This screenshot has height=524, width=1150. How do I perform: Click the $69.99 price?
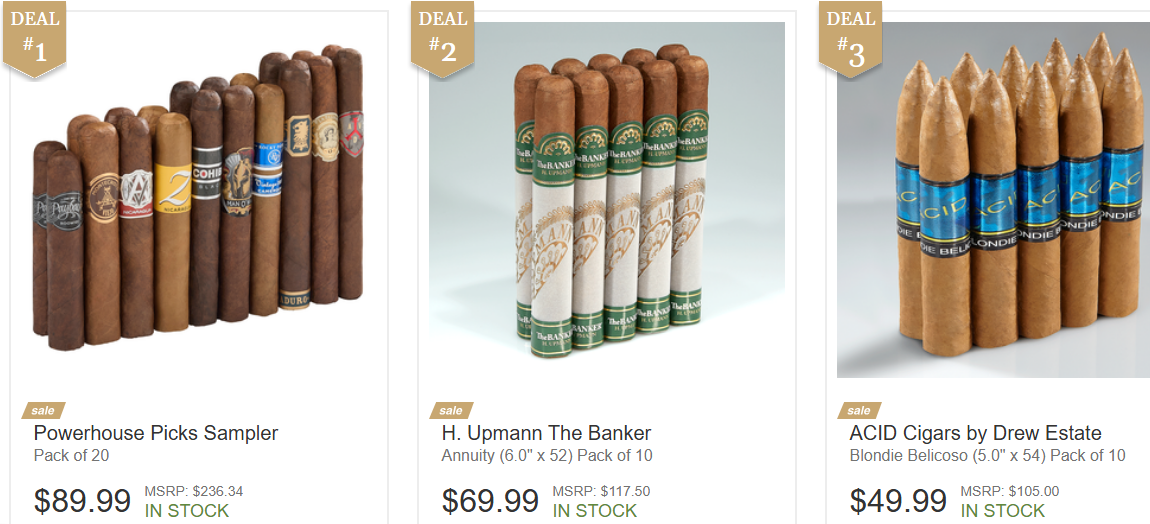click(x=490, y=501)
